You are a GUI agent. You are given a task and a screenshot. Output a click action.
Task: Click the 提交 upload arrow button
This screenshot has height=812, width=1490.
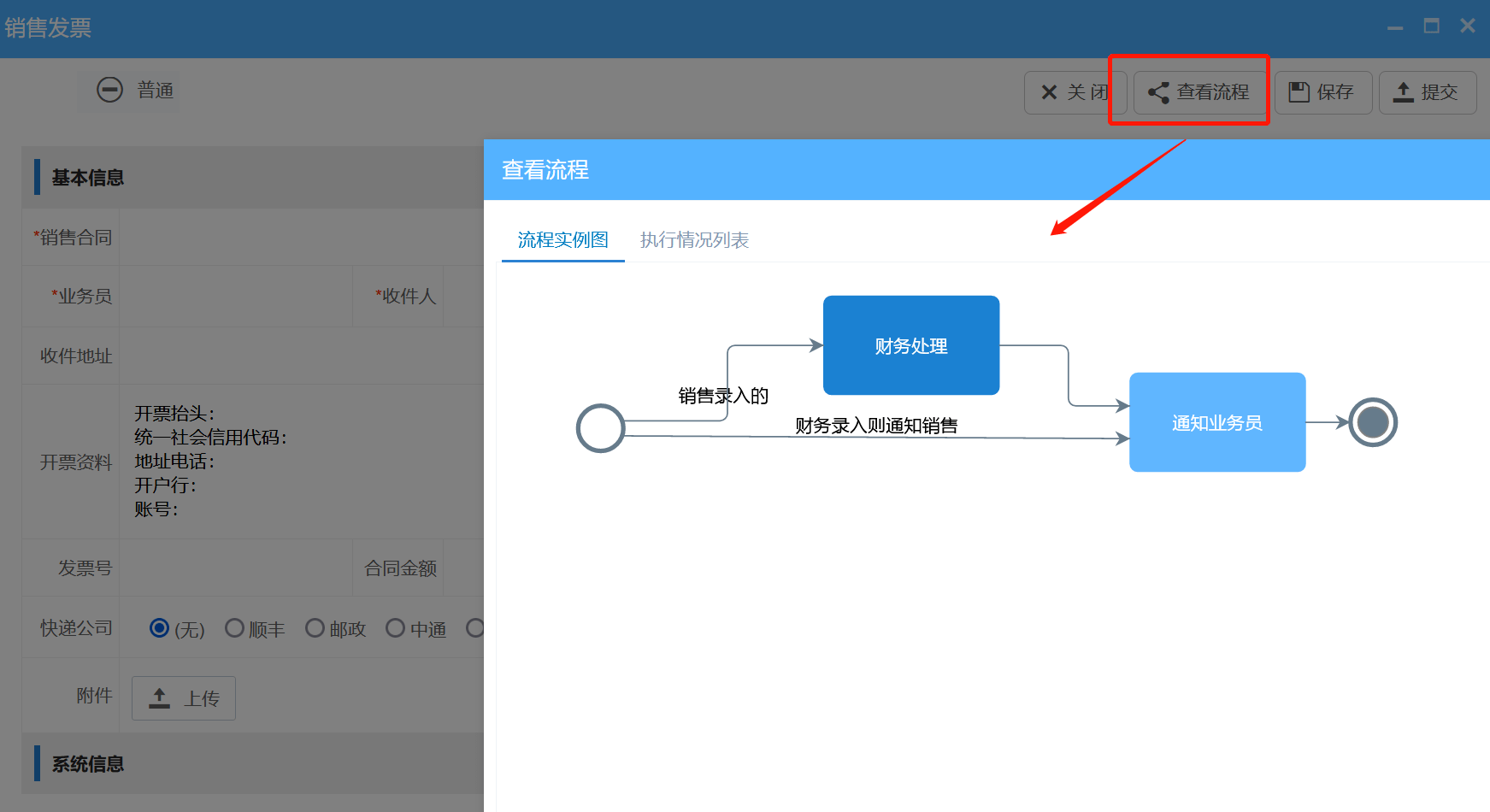[x=1427, y=92]
